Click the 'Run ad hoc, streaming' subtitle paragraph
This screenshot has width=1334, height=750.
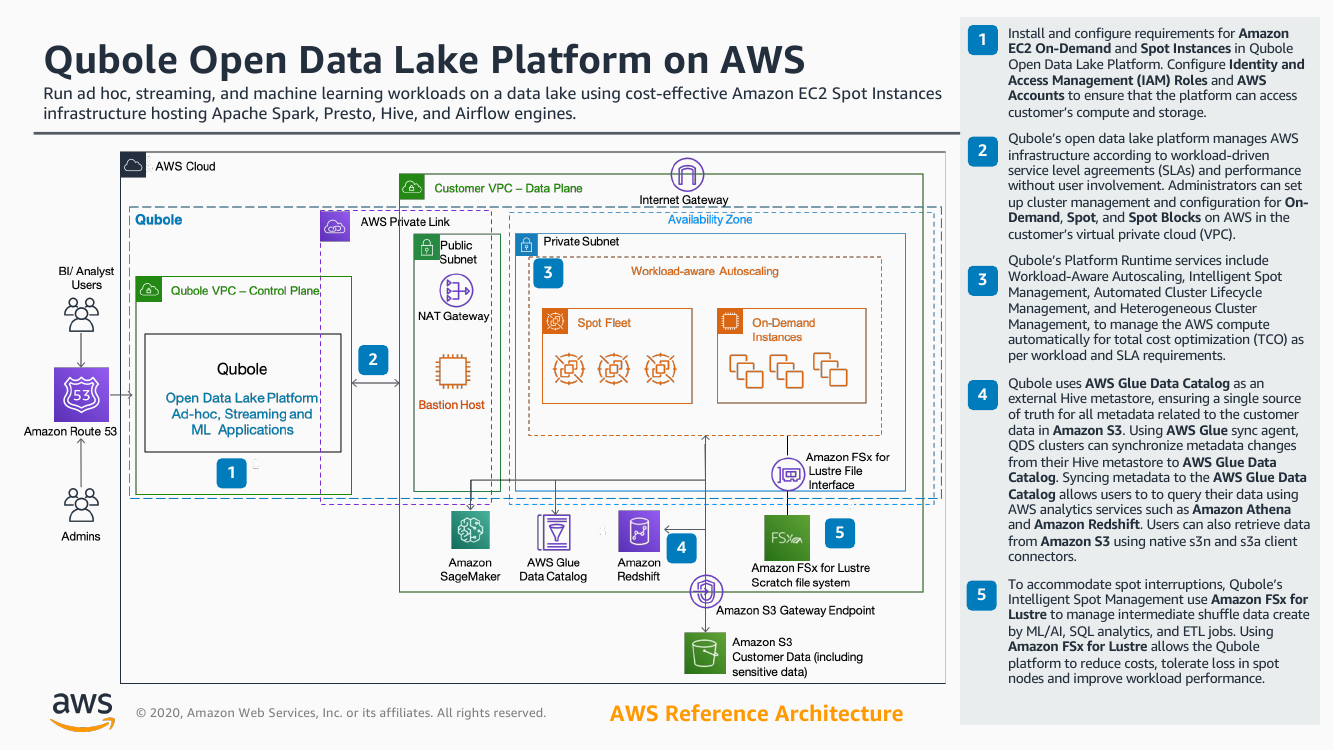[x=493, y=103]
